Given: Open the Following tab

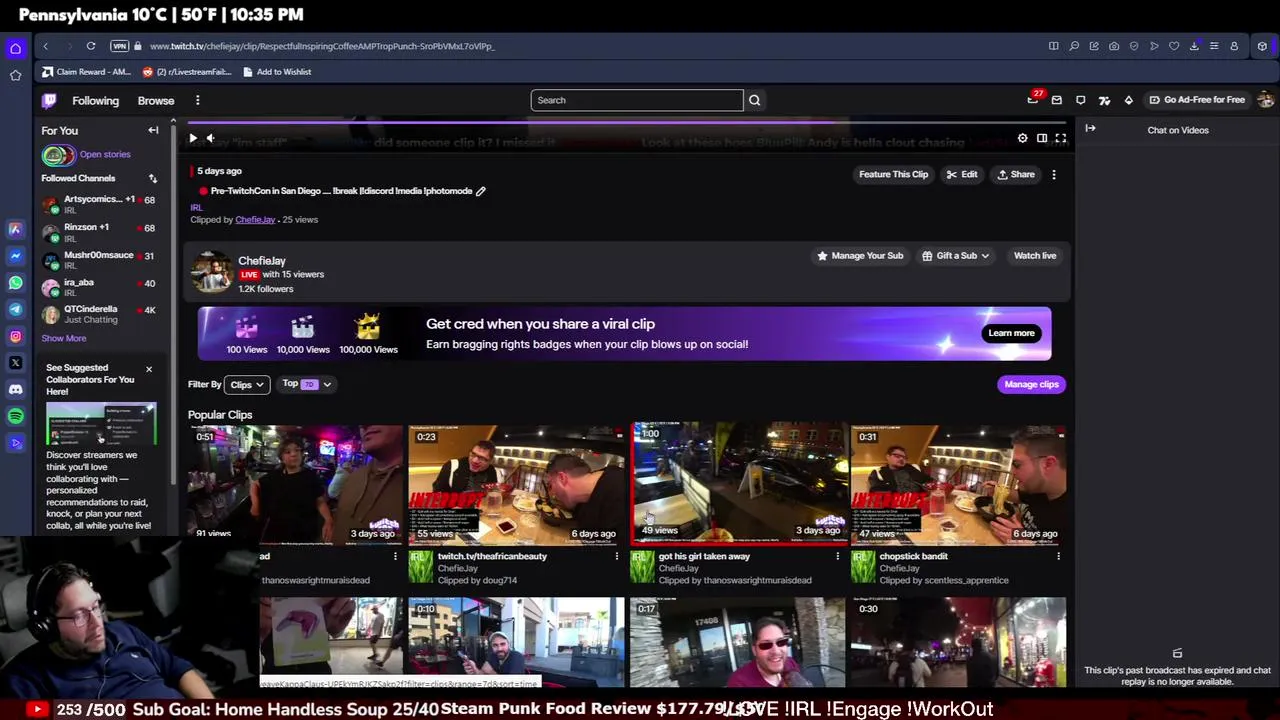Looking at the screenshot, I should tap(95, 101).
